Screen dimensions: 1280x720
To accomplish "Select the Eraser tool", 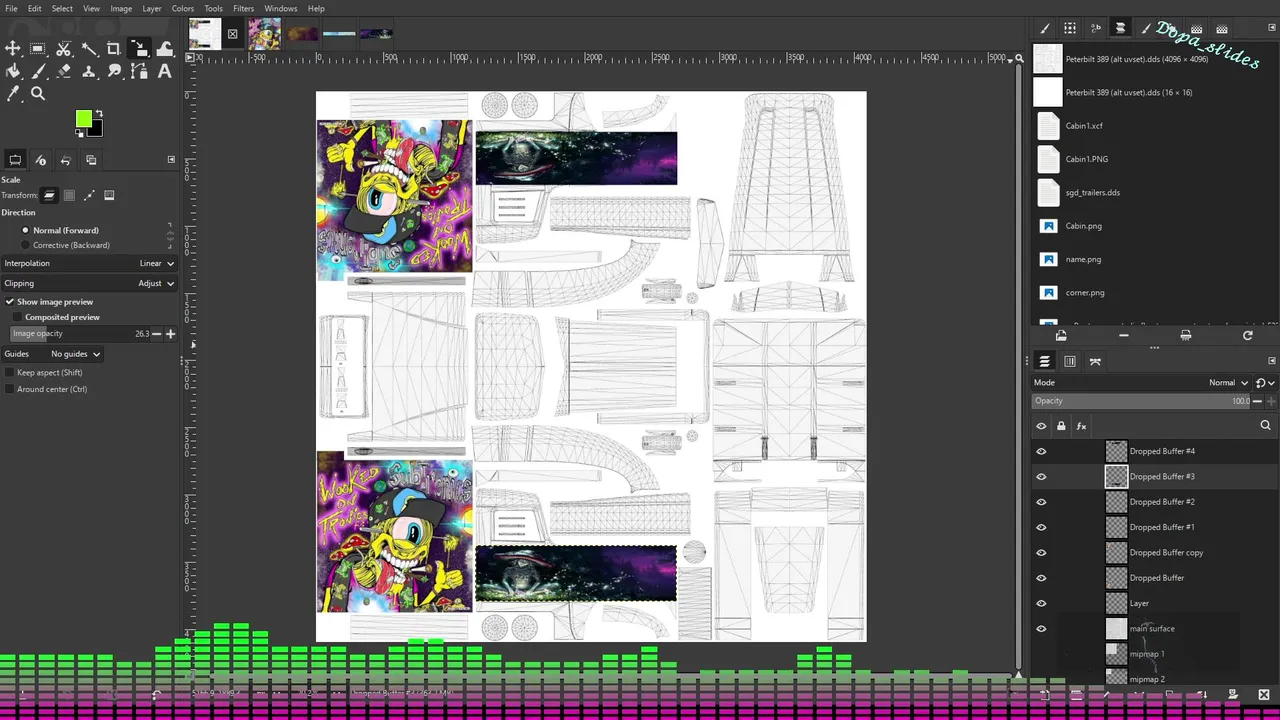I will (x=63, y=71).
